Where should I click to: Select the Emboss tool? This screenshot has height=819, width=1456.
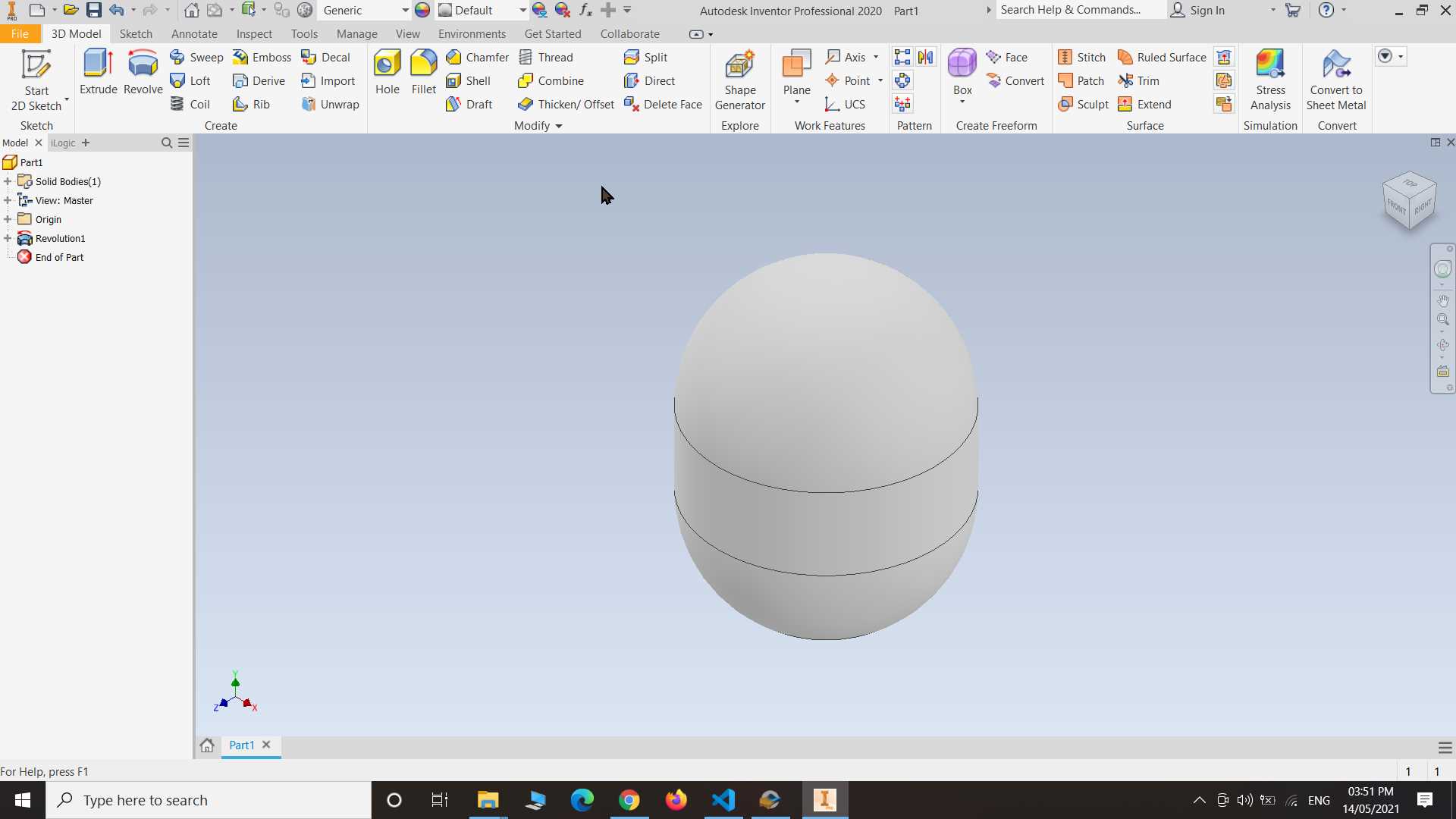262,58
